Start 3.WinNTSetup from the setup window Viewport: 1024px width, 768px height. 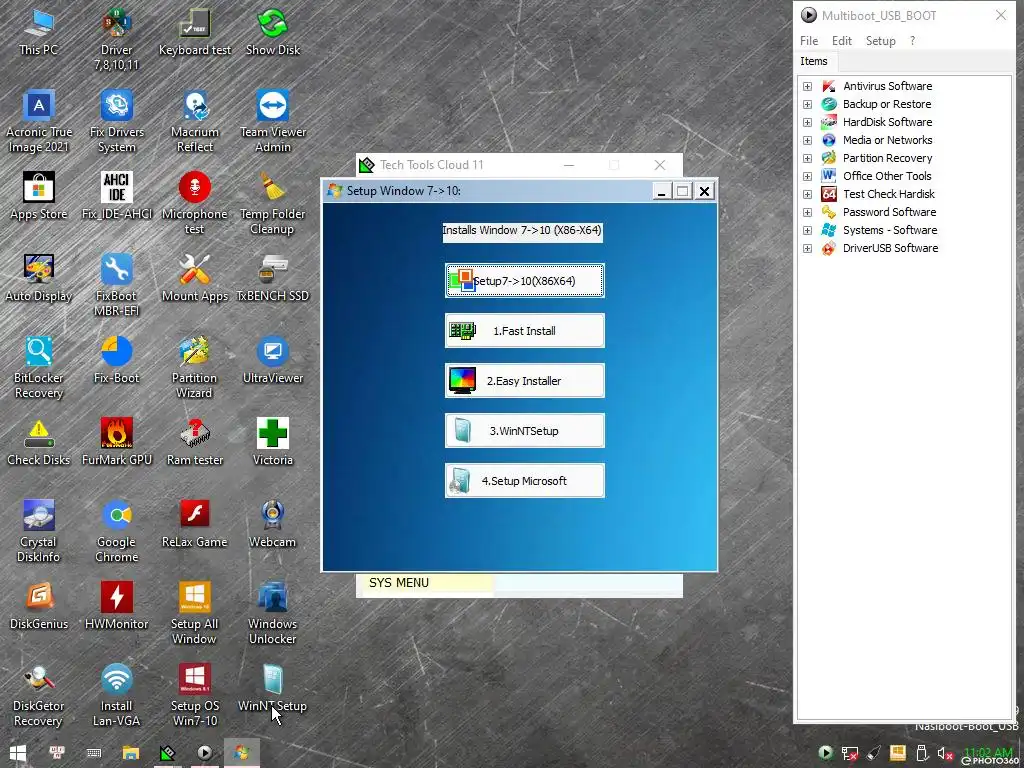click(524, 430)
